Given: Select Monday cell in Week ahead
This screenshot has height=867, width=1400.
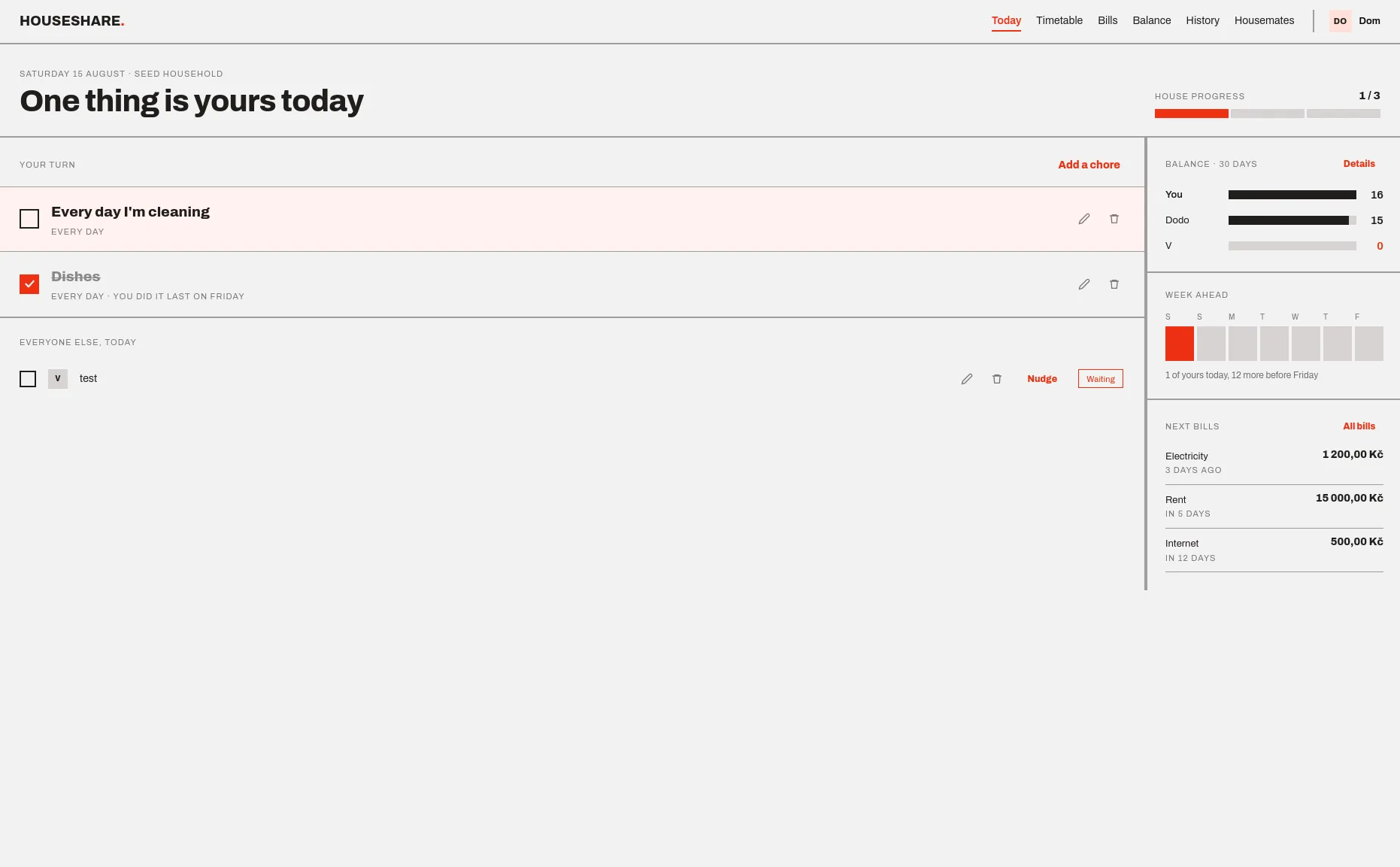Looking at the screenshot, I should [1243, 344].
